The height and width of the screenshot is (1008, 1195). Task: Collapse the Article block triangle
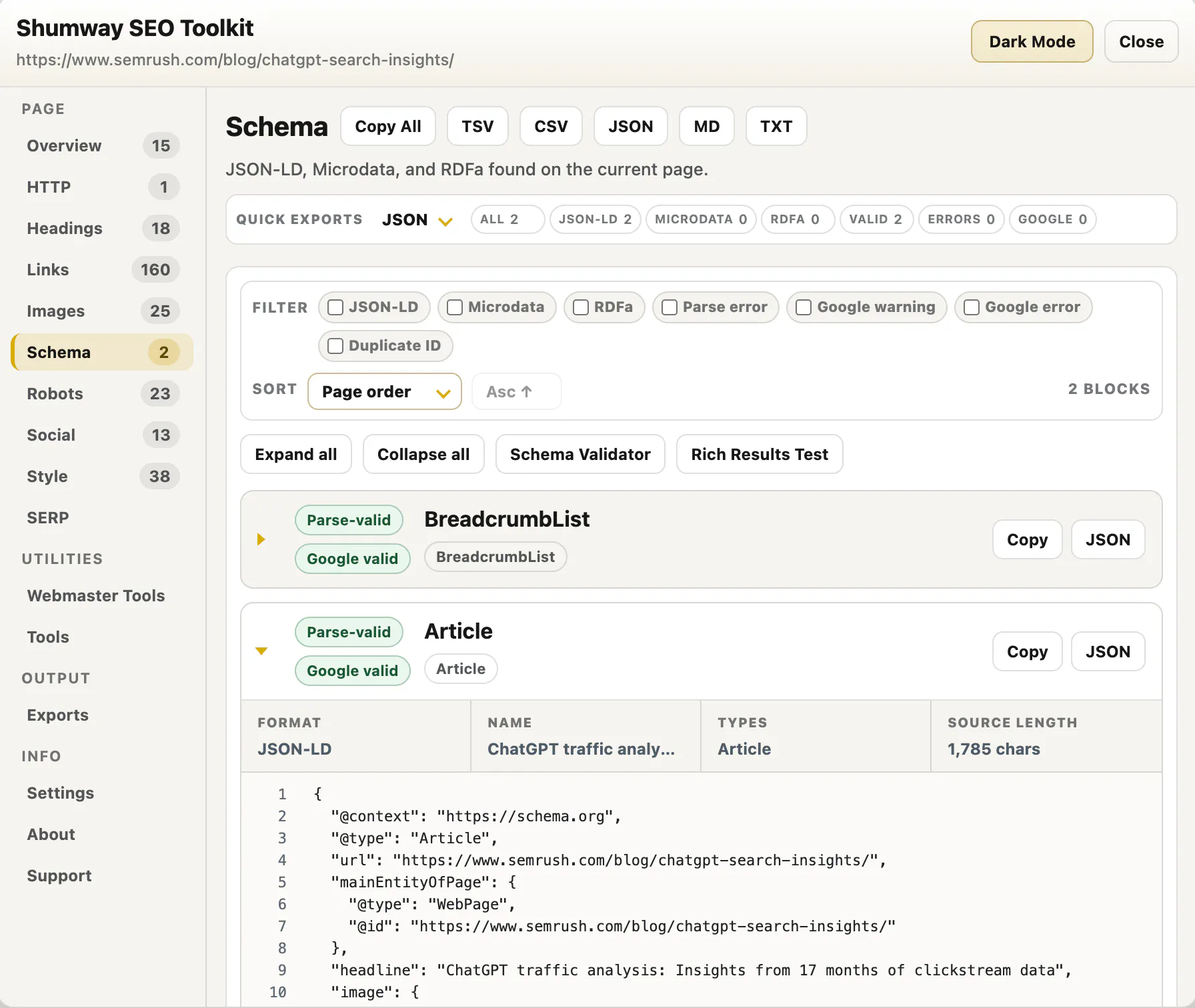(261, 651)
